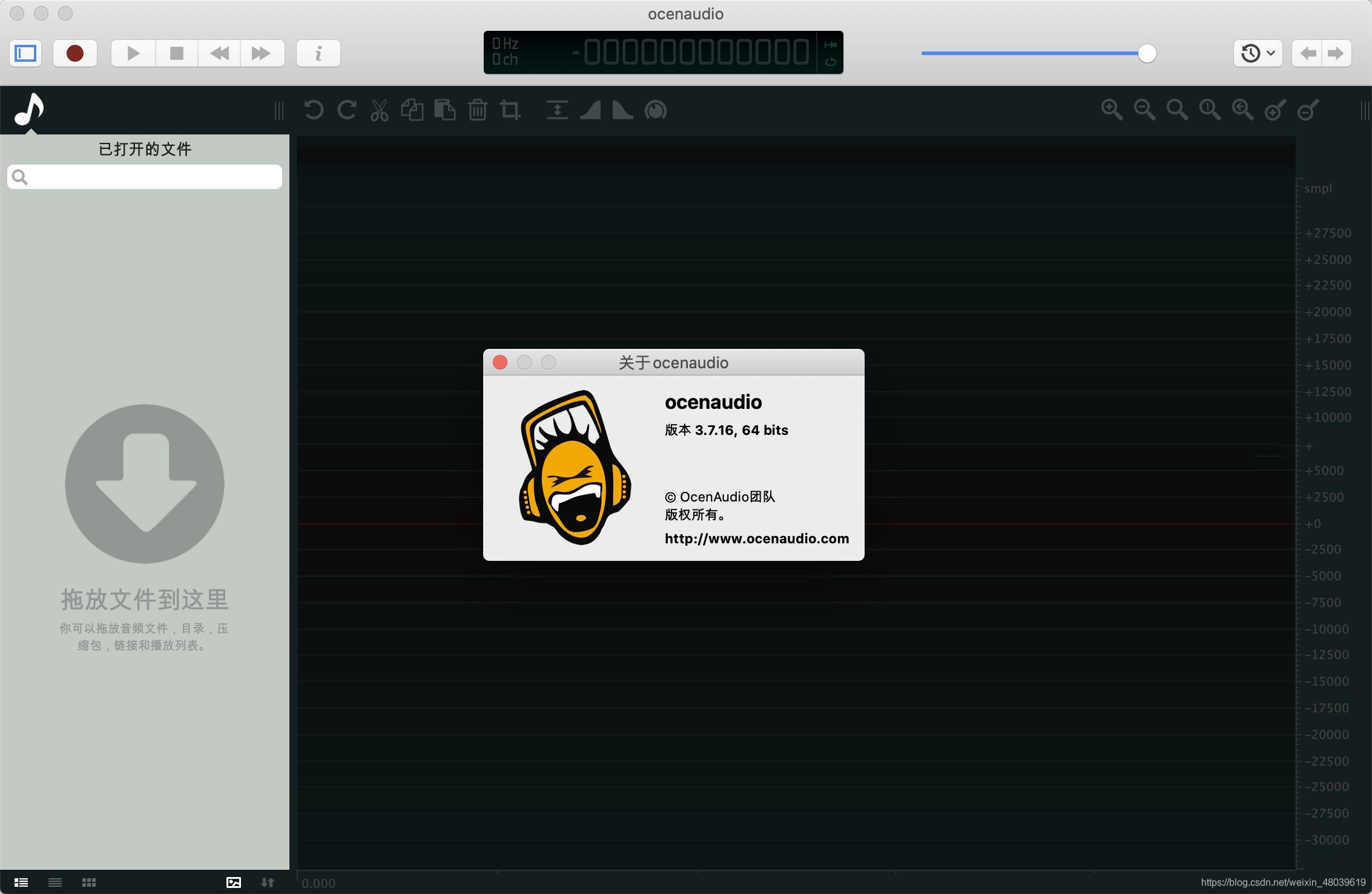Click the Zoom Out magnifier icon

[1144, 110]
